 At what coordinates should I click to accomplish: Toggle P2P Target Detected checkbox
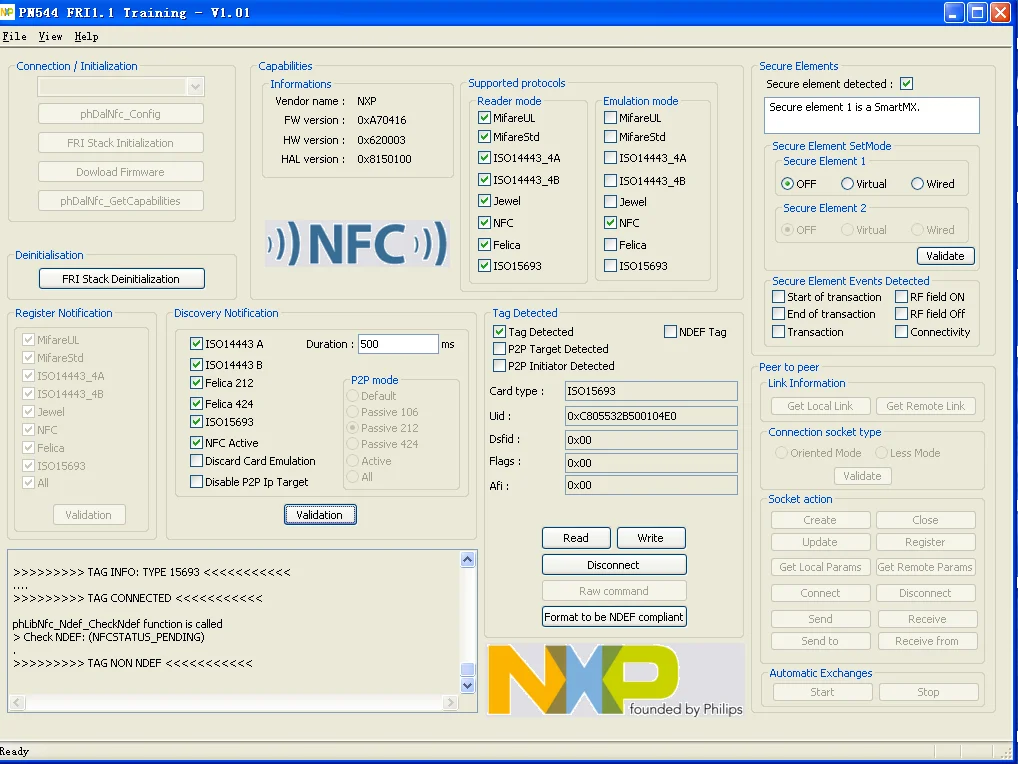pyautogui.click(x=499, y=349)
